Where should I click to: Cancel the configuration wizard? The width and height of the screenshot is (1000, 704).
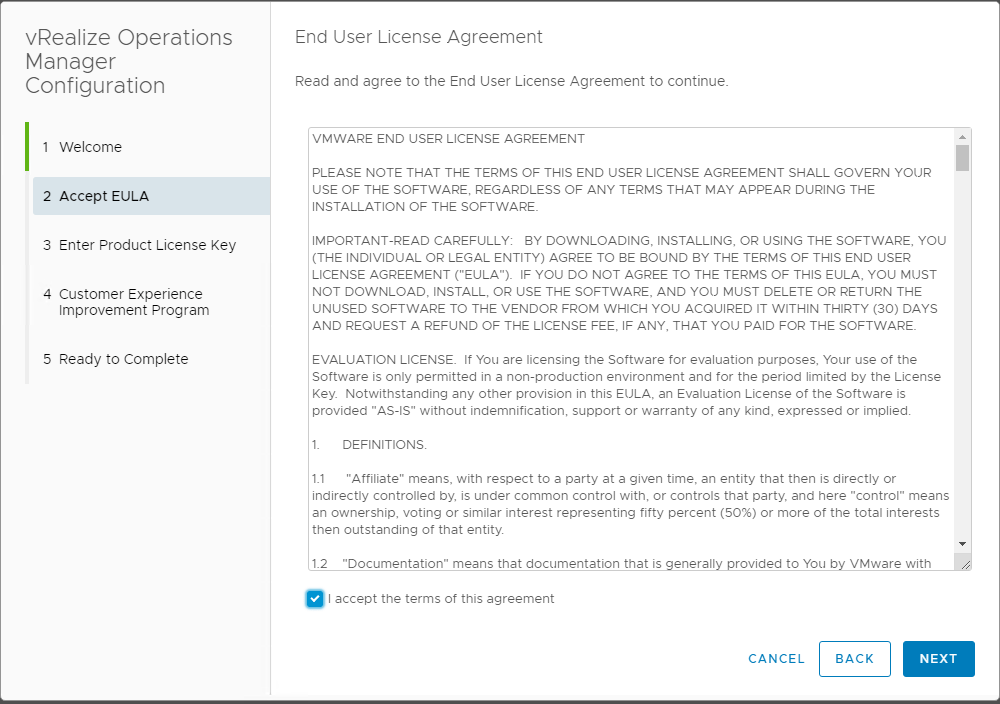click(x=776, y=659)
